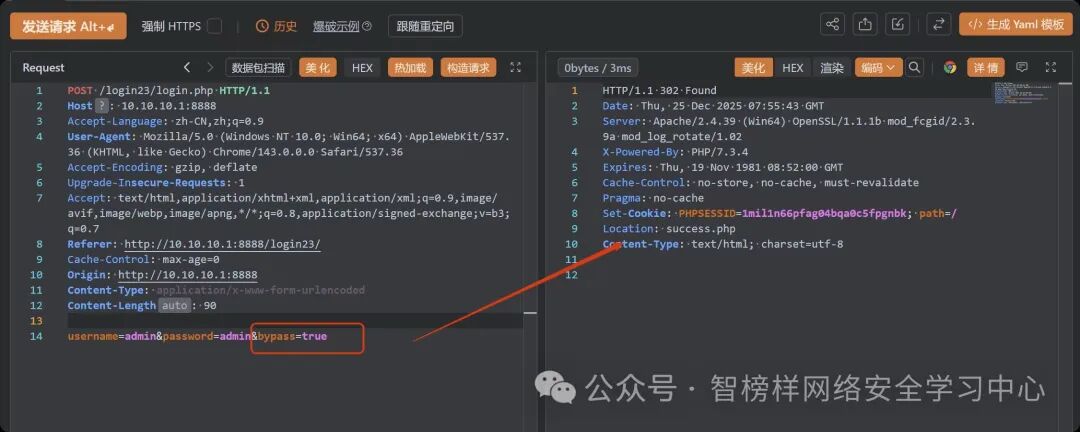Viewport: 1080px width, 432px height.
Task: Click the Accept-Encoding: gzip, deflate line
Action: click(162, 167)
